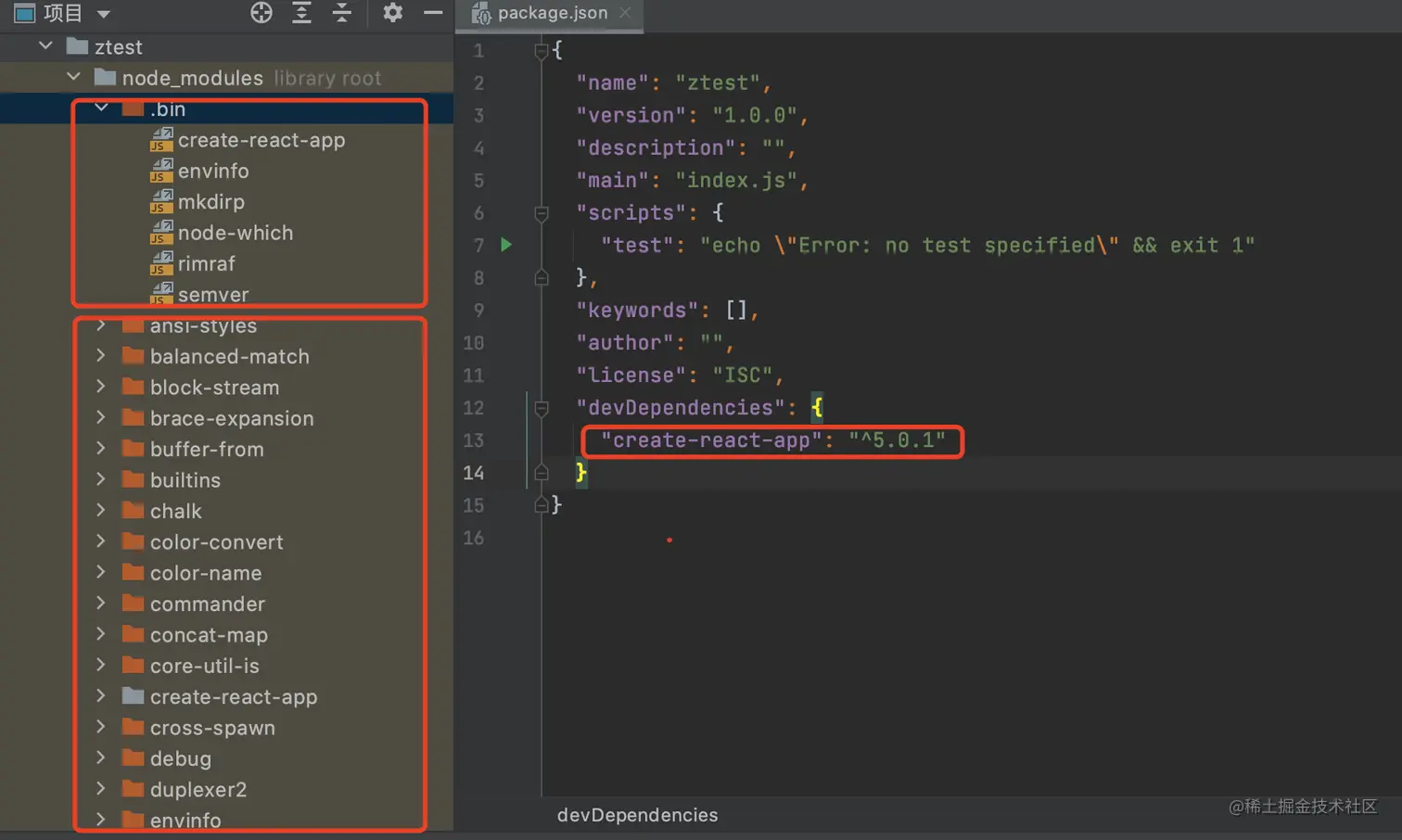
Task: Select the rimraf file
Action: 207,263
